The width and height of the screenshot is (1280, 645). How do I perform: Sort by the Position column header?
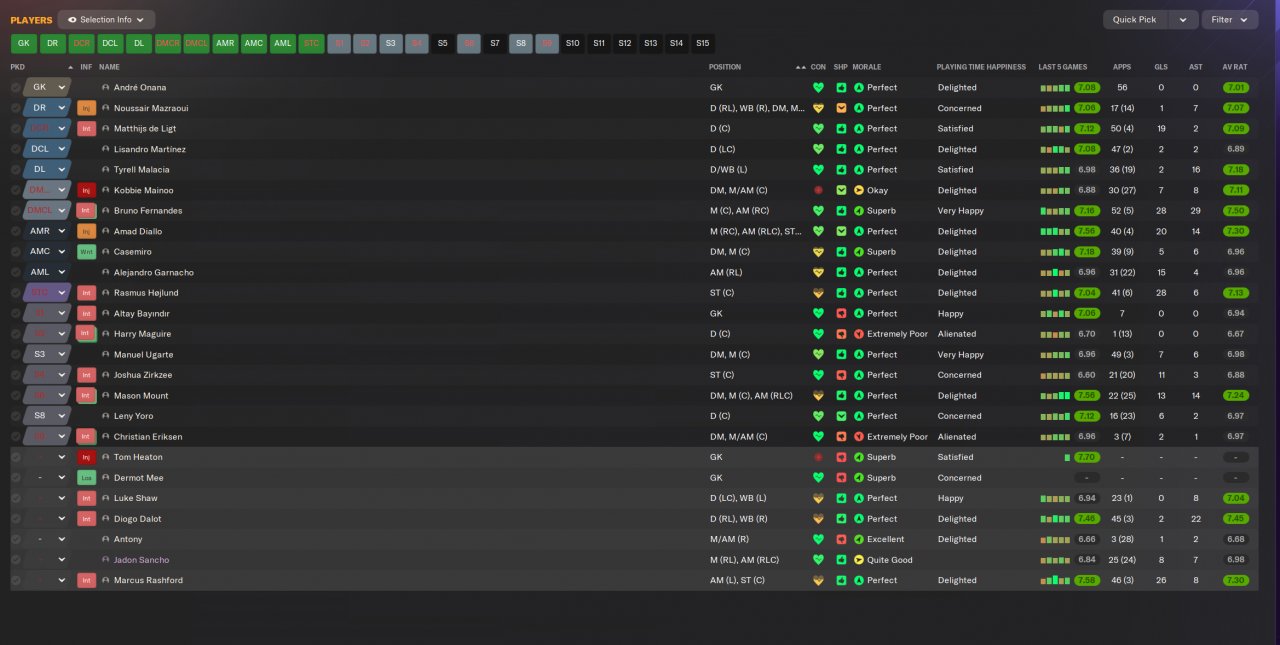point(725,67)
